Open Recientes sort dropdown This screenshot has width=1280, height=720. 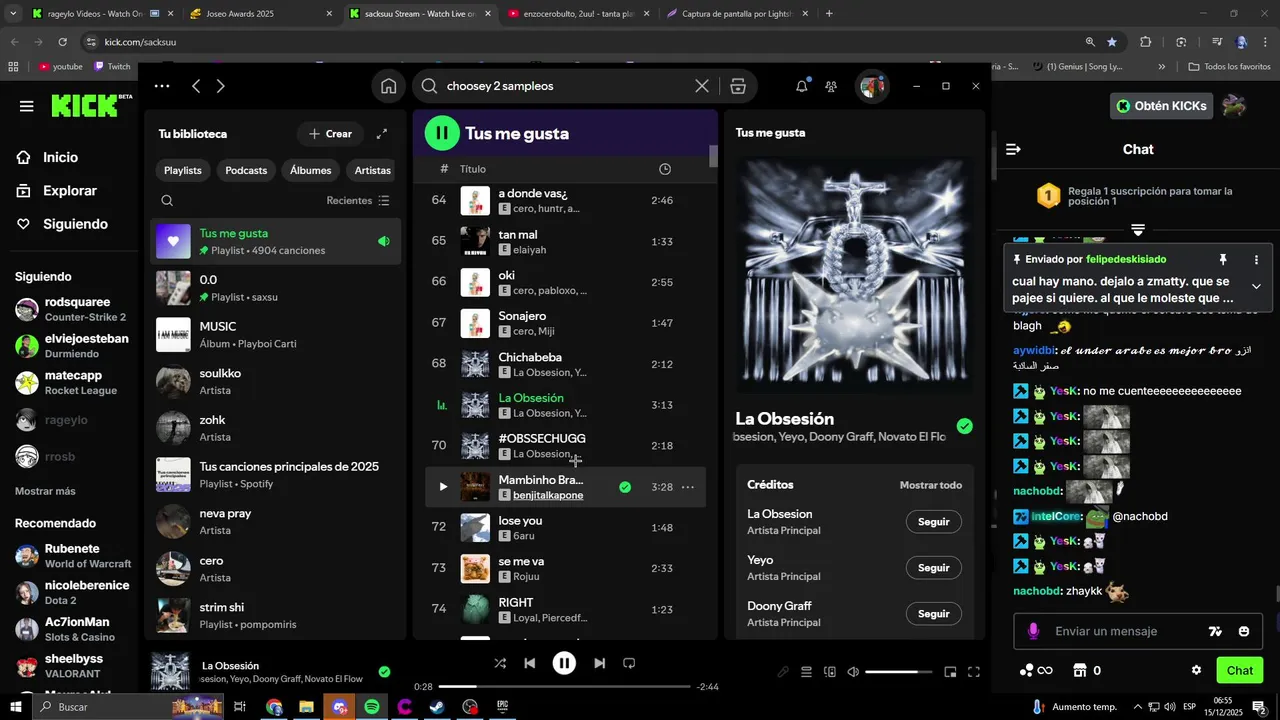(x=358, y=201)
